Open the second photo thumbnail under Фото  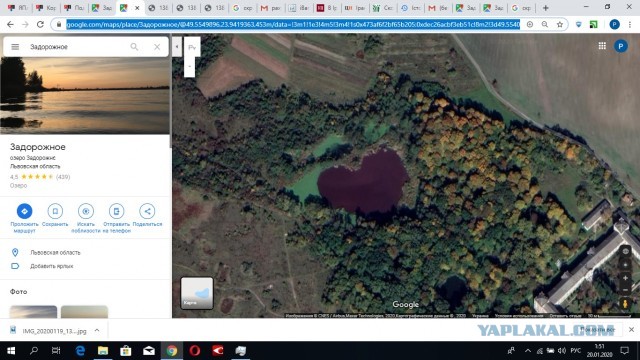(x=84, y=311)
